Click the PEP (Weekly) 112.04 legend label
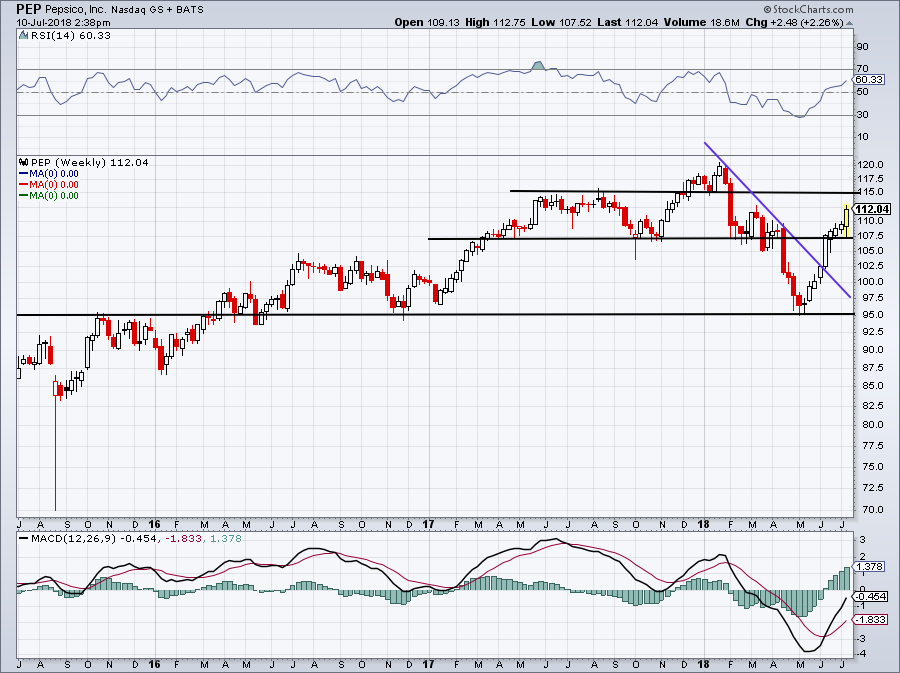Image resolution: width=900 pixels, height=673 pixels. 90,162
